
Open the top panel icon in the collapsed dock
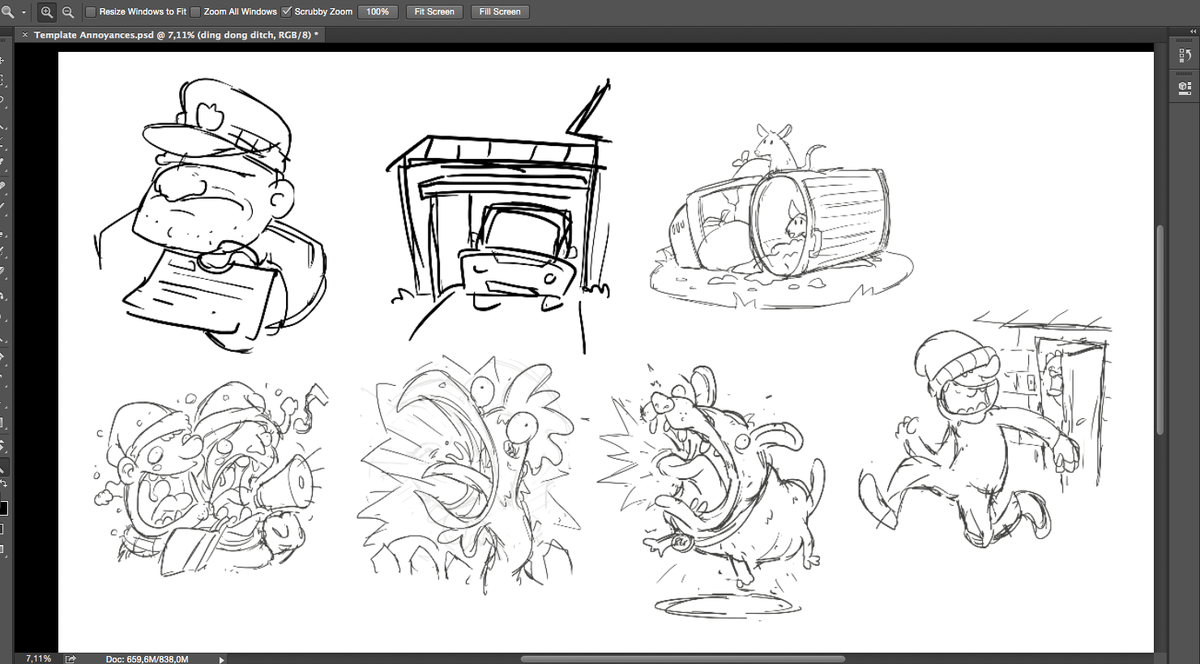[x=1183, y=55]
